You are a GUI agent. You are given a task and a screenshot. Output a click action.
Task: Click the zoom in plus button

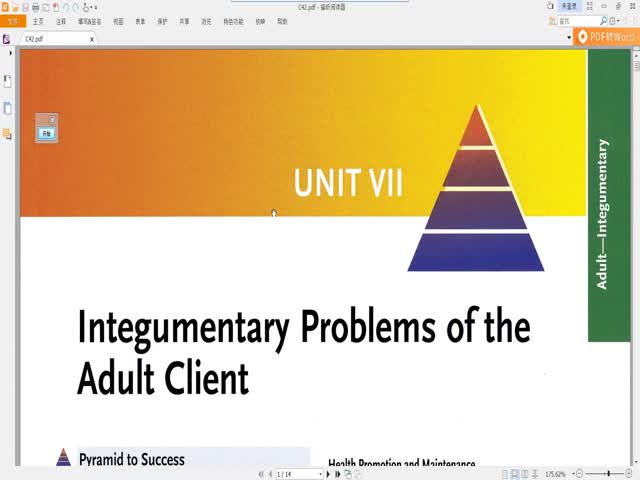pyautogui.click(x=631, y=473)
